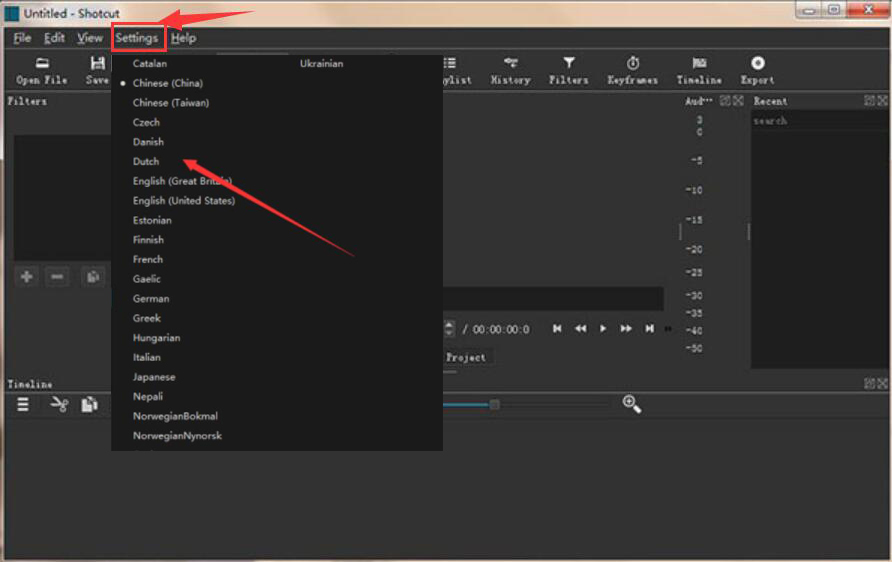Open the File menu

point(22,38)
